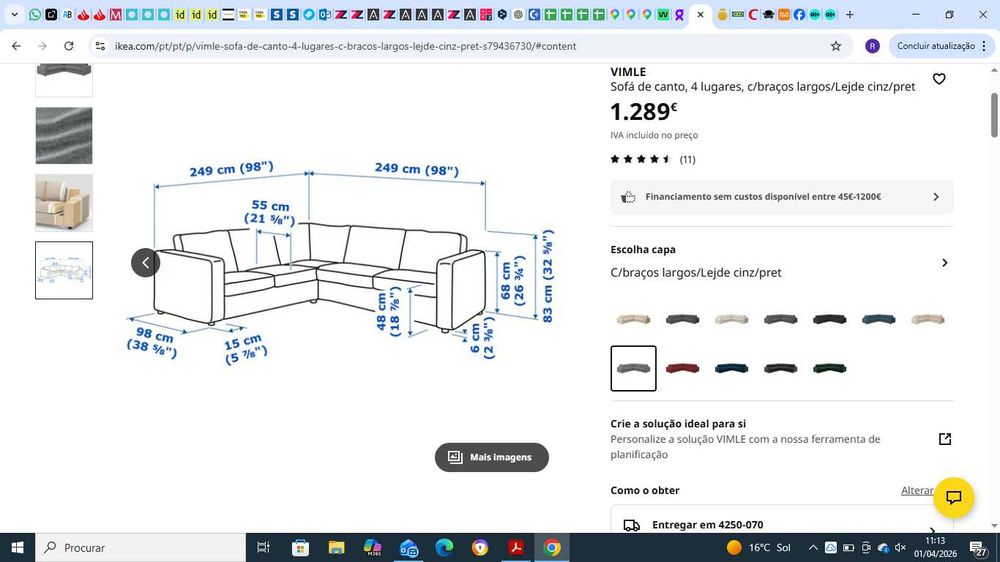Image resolution: width=1000 pixels, height=562 pixels.
Task: Launch Microsoft Store from the taskbar
Action: coord(300,547)
